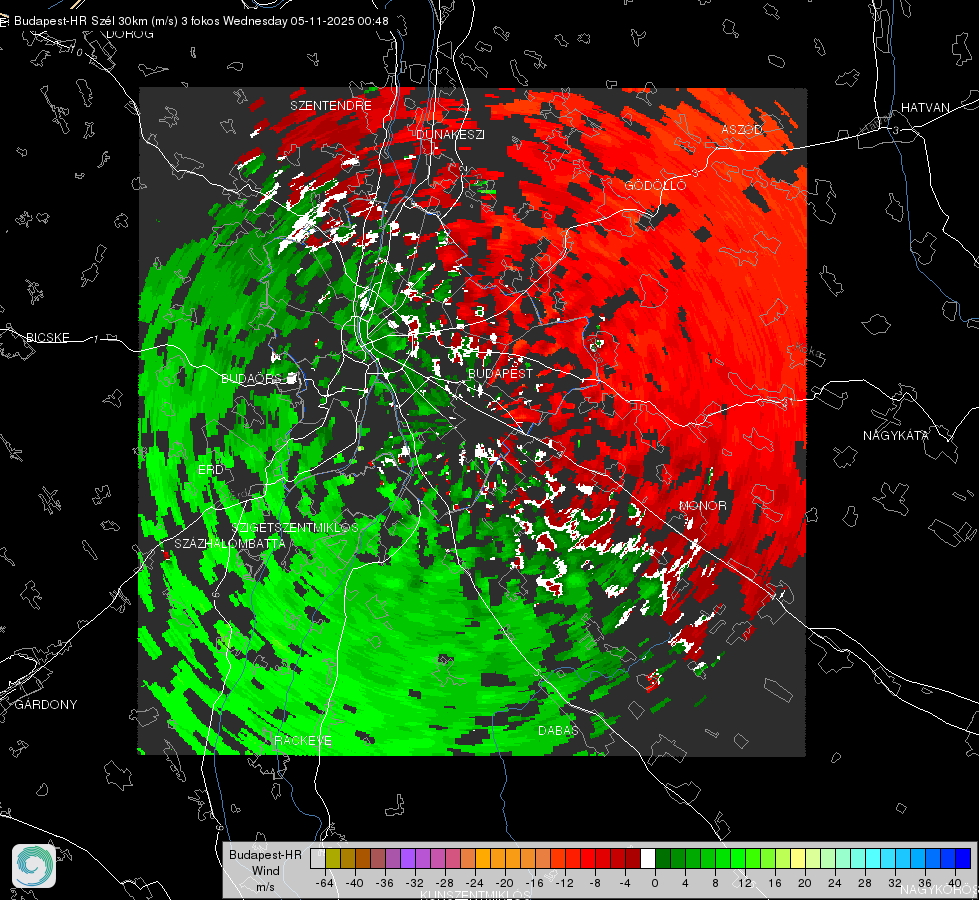Click the -64 value on the legend scale
979x900 pixels.
[325, 883]
